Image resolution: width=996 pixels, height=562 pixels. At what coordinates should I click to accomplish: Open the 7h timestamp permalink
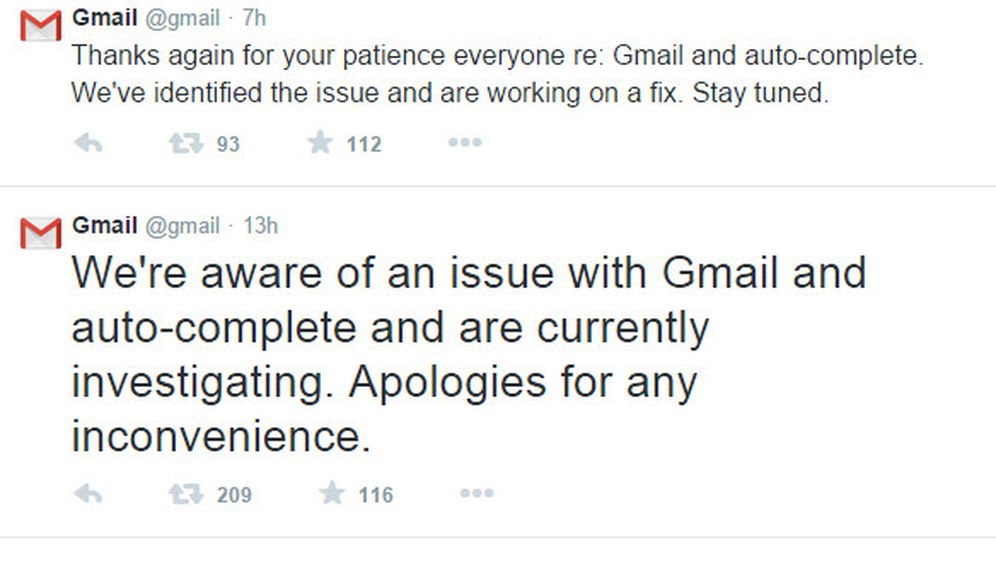coord(254,19)
